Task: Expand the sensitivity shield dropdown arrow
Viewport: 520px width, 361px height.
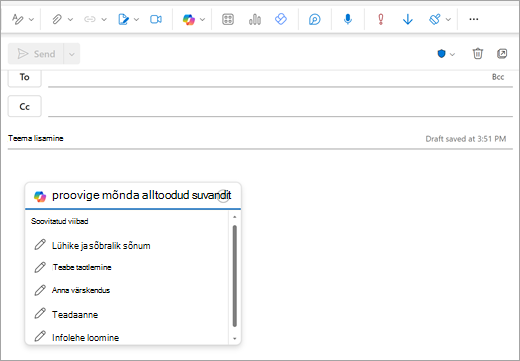Action: point(452,54)
